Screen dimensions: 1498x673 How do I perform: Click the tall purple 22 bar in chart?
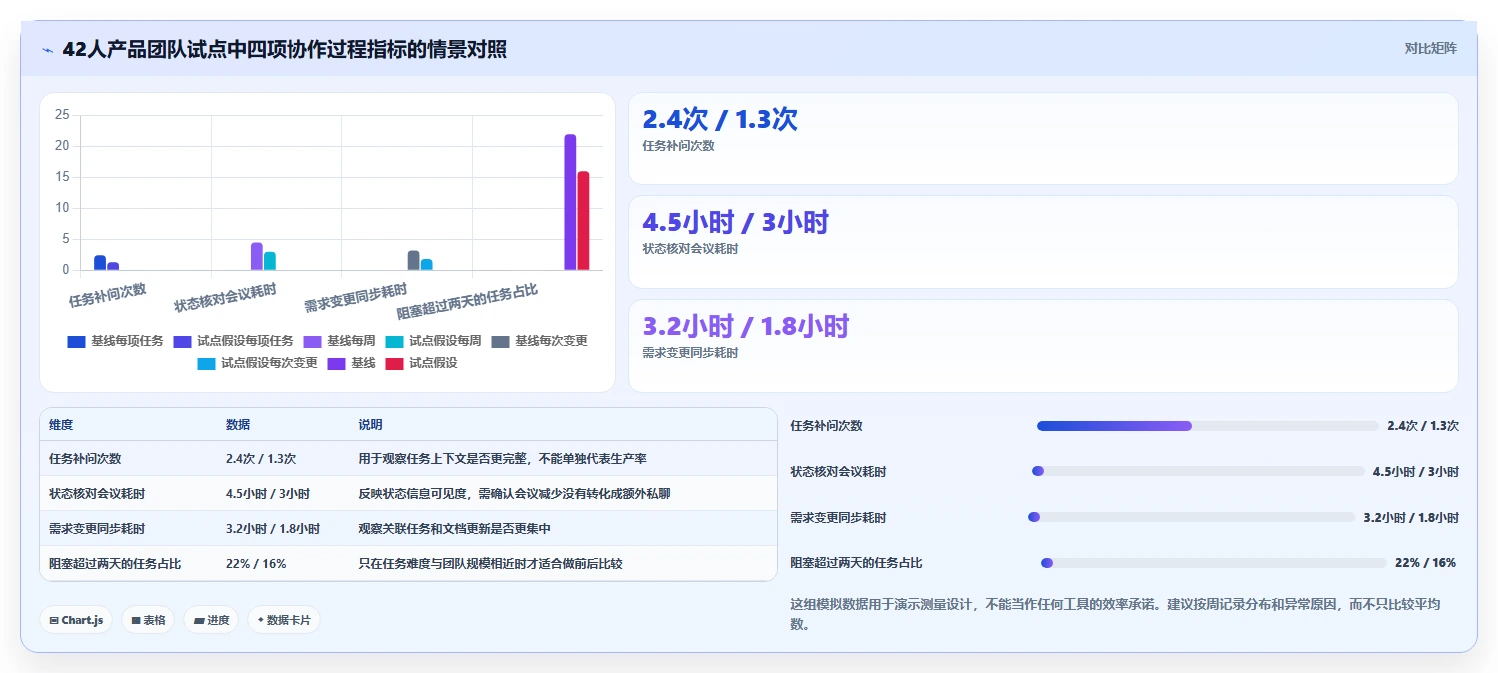(x=570, y=202)
